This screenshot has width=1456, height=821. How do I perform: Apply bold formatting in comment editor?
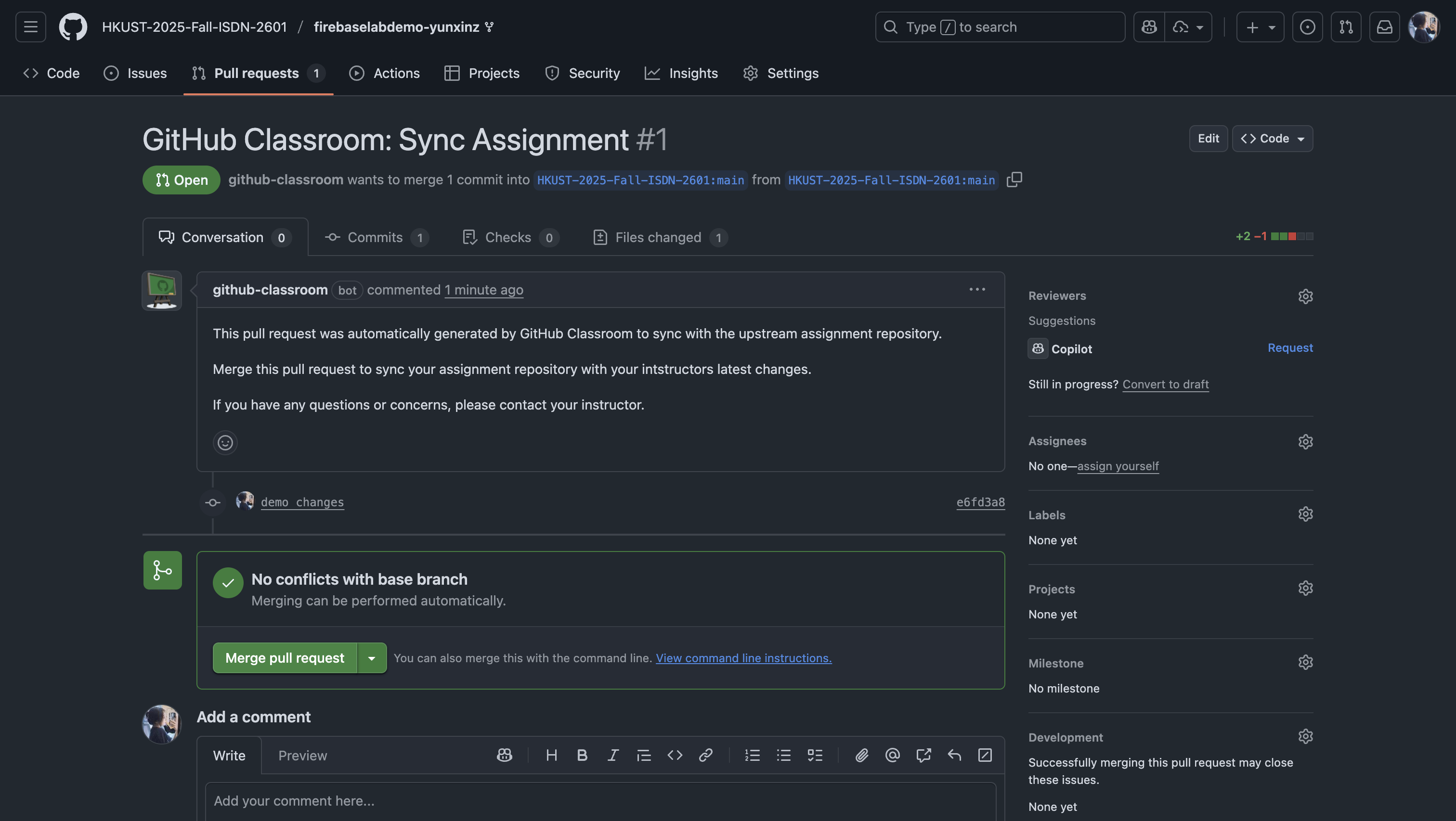coord(582,756)
